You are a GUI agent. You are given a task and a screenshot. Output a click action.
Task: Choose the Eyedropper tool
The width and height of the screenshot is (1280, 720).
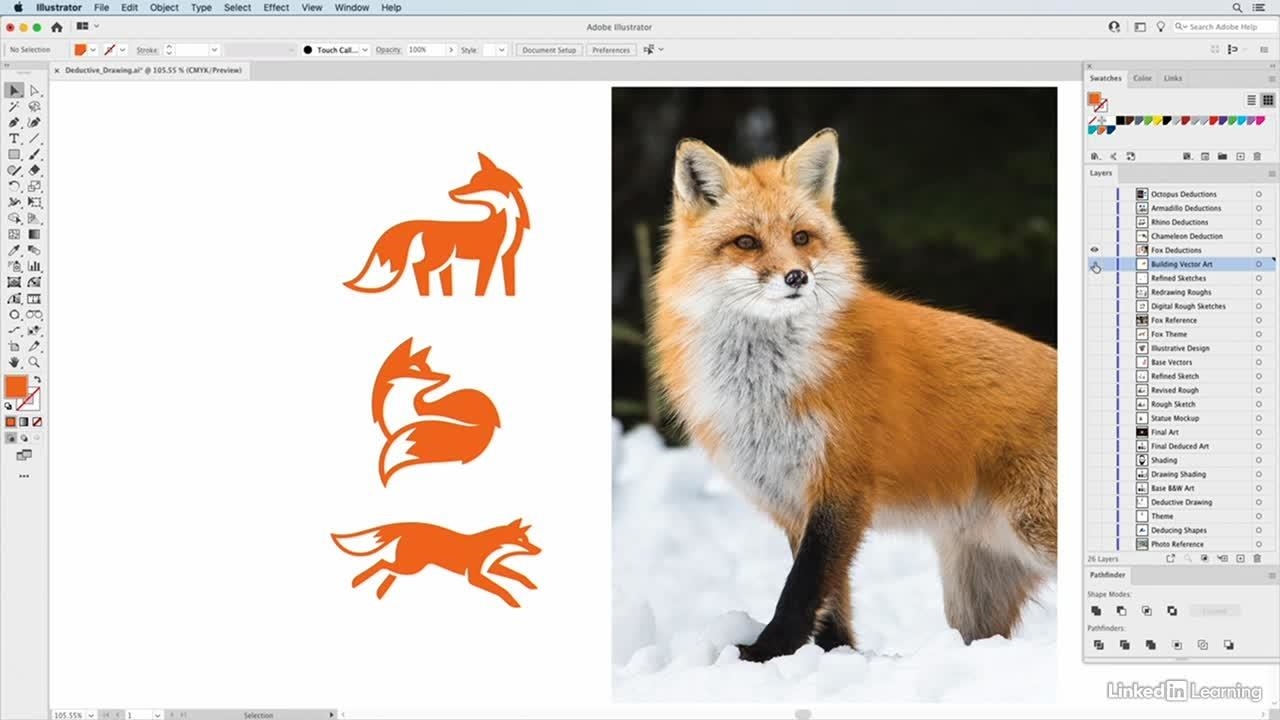click(14, 251)
